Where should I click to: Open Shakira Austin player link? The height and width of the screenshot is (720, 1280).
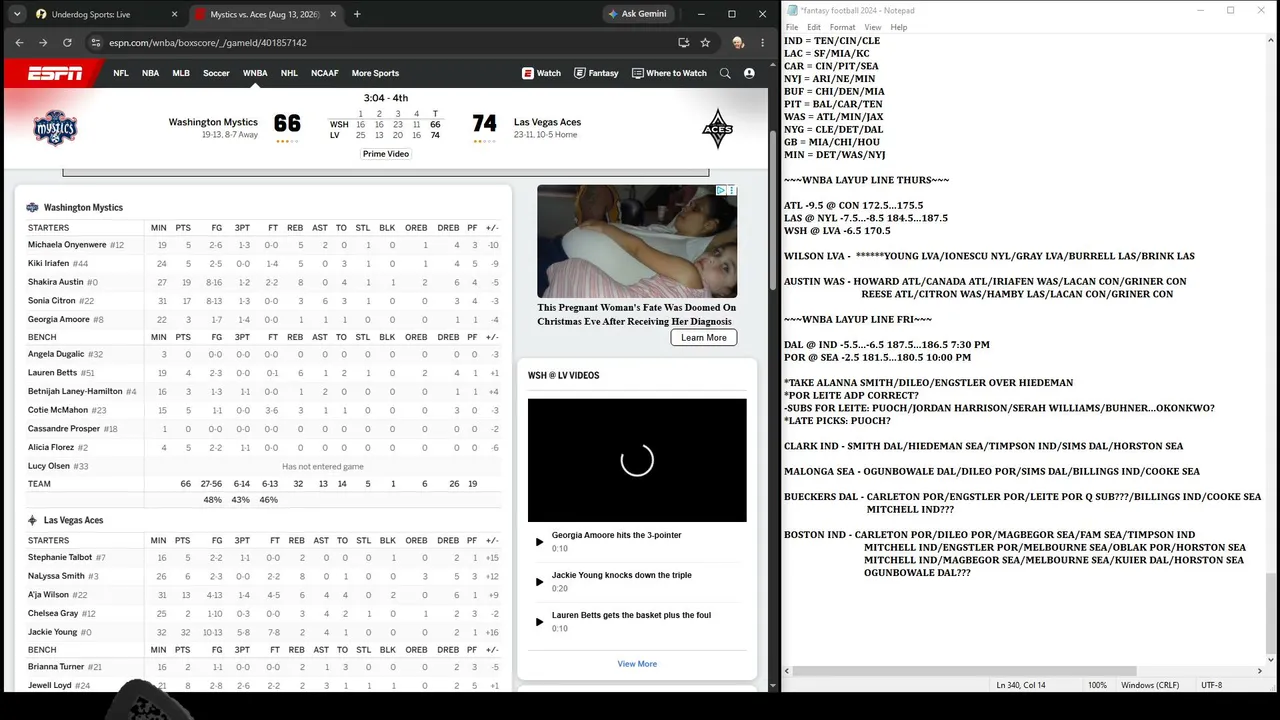coord(56,282)
